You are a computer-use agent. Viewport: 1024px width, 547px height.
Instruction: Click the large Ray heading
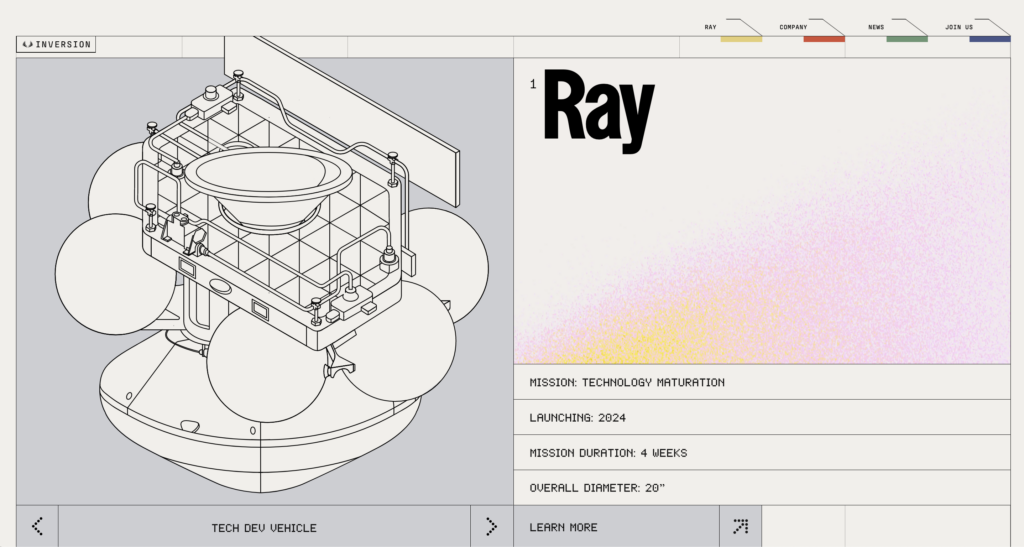tap(599, 111)
